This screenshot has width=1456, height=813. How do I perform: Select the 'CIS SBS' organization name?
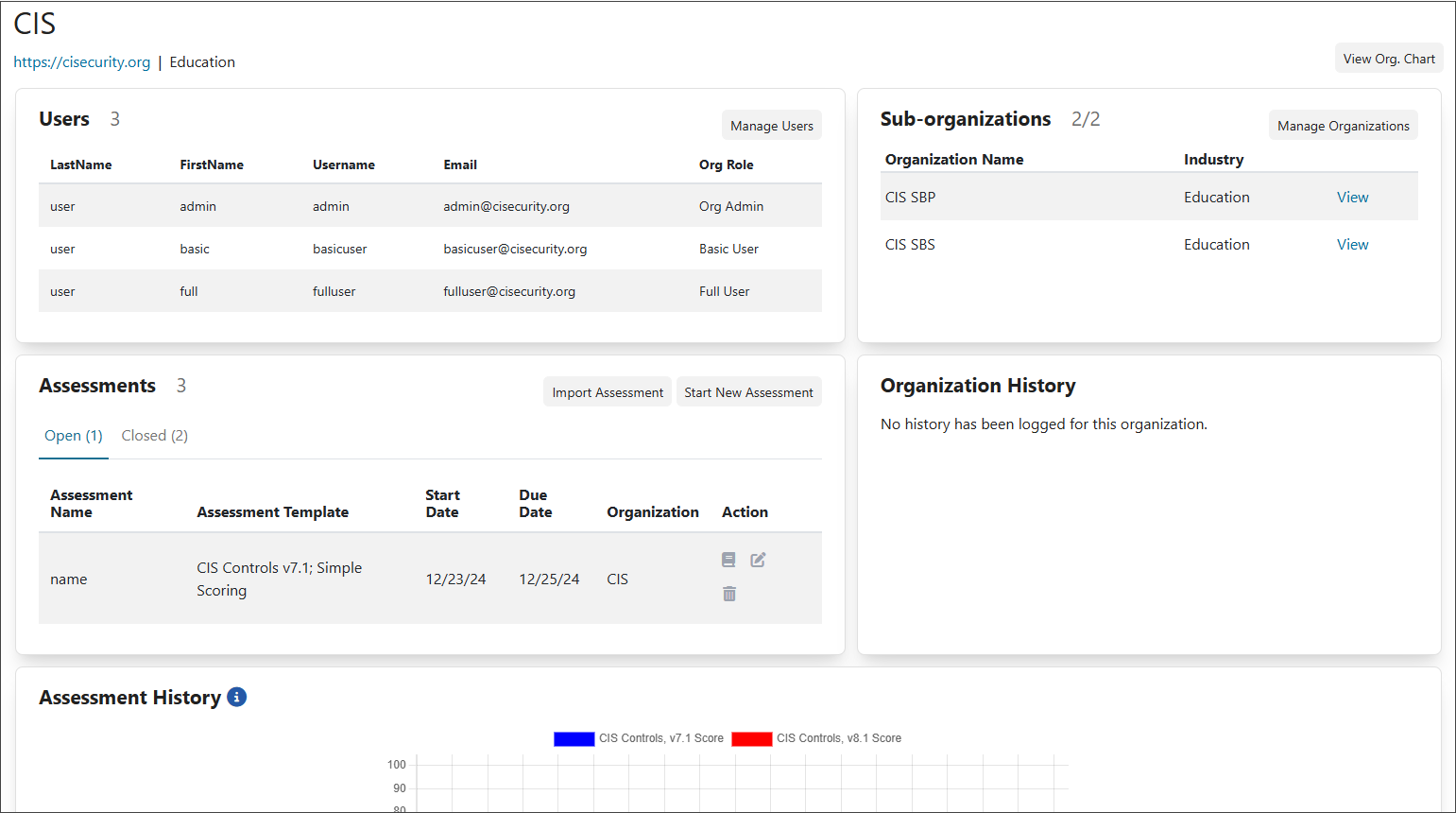[x=910, y=245]
